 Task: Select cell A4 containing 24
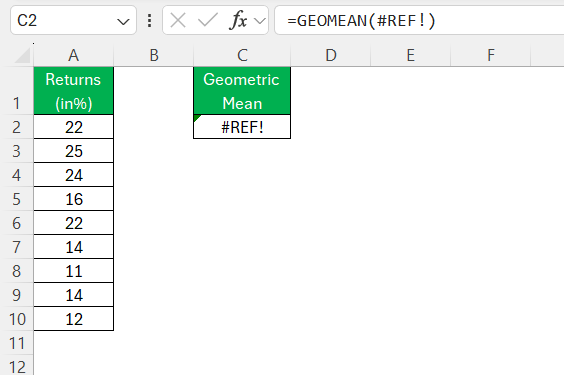[73, 175]
